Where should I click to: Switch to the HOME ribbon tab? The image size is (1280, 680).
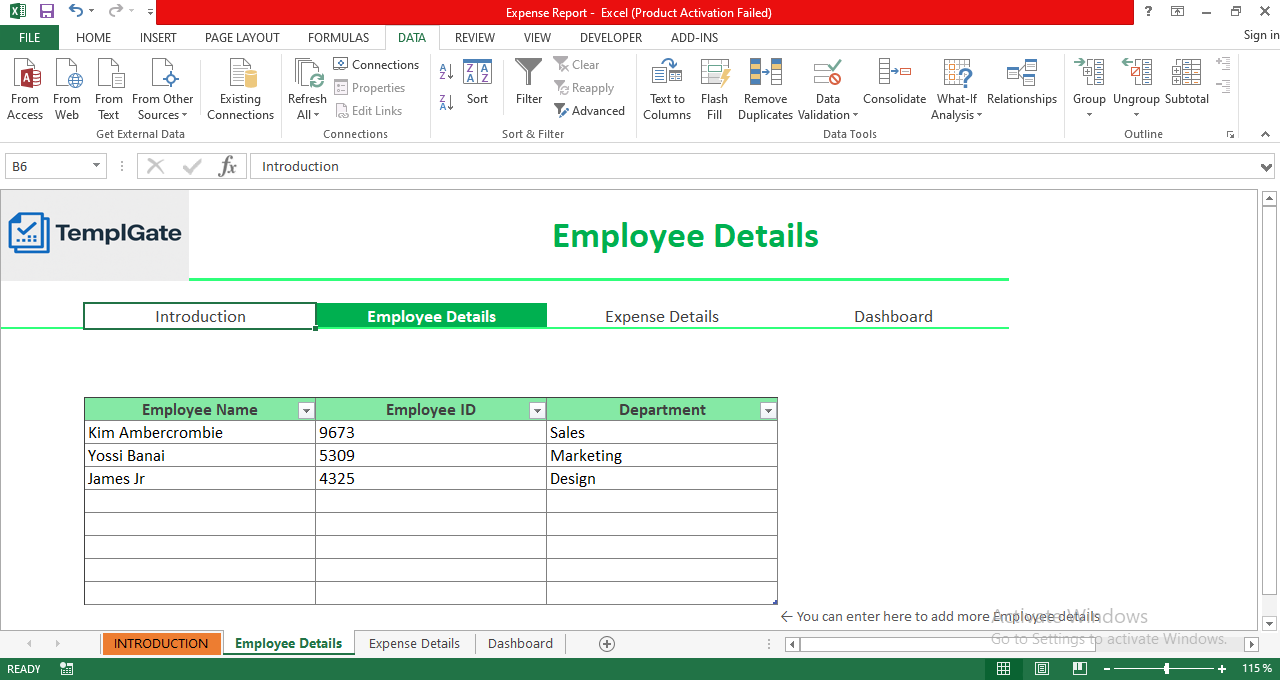pyautogui.click(x=94, y=37)
